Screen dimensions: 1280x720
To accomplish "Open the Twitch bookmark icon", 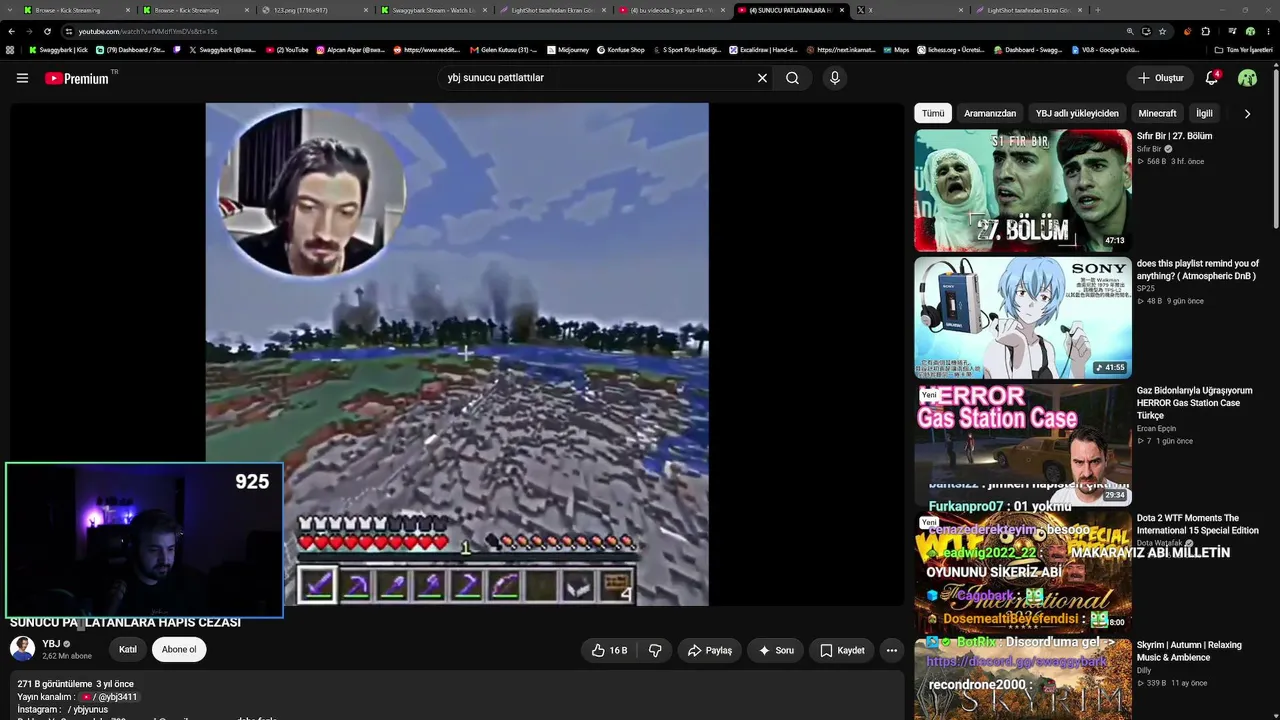I will pyautogui.click(x=177, y=49).
